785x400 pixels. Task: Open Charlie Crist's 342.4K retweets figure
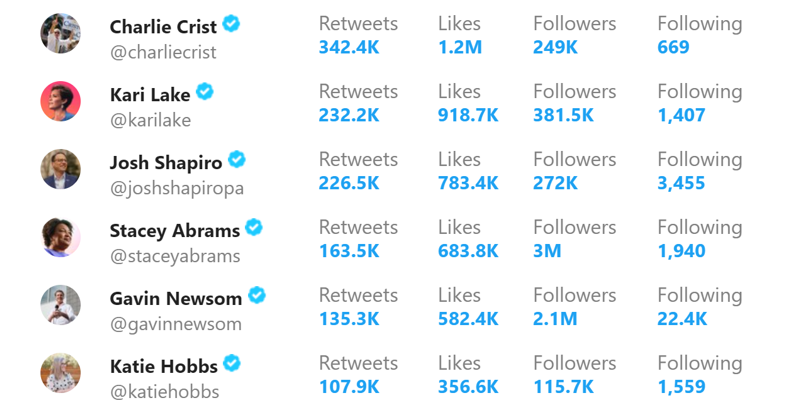pyautogui.click(x=349, y=47)
